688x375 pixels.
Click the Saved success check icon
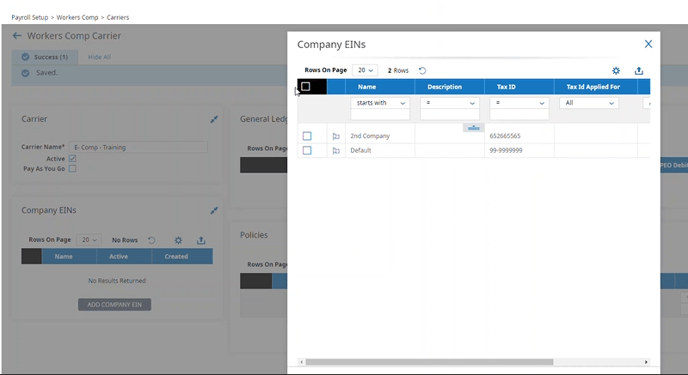click(x=25, y=73)
